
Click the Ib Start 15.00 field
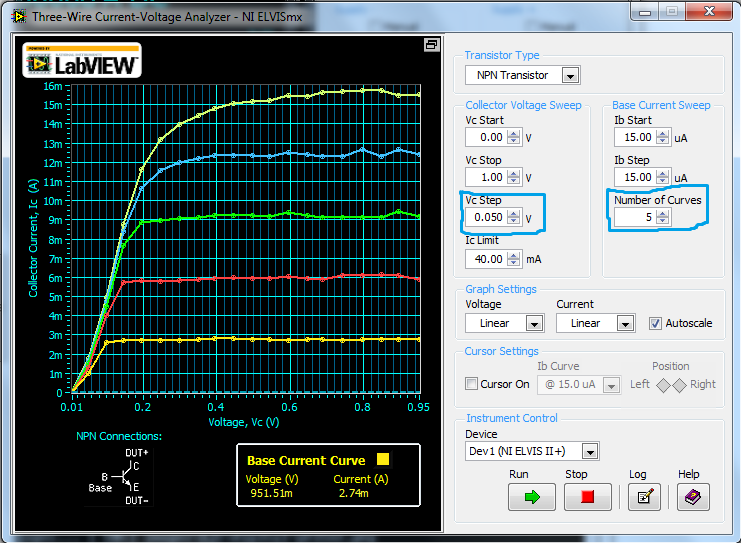[636, 138]
